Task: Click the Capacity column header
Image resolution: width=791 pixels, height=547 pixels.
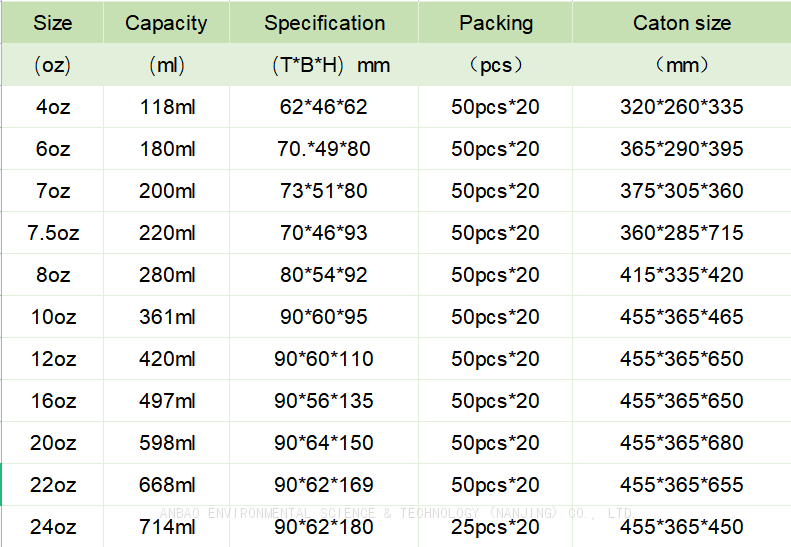Action: coord(166,23)
